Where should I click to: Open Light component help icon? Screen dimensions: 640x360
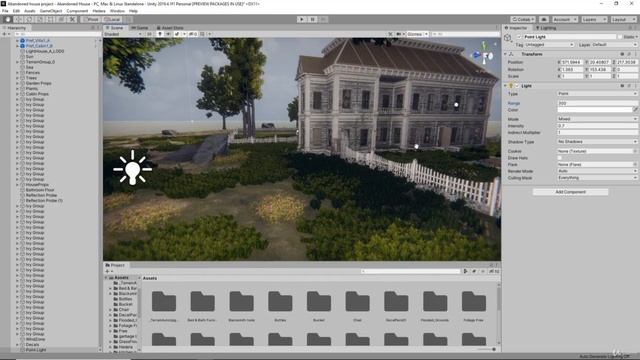(x=622, y=86)
